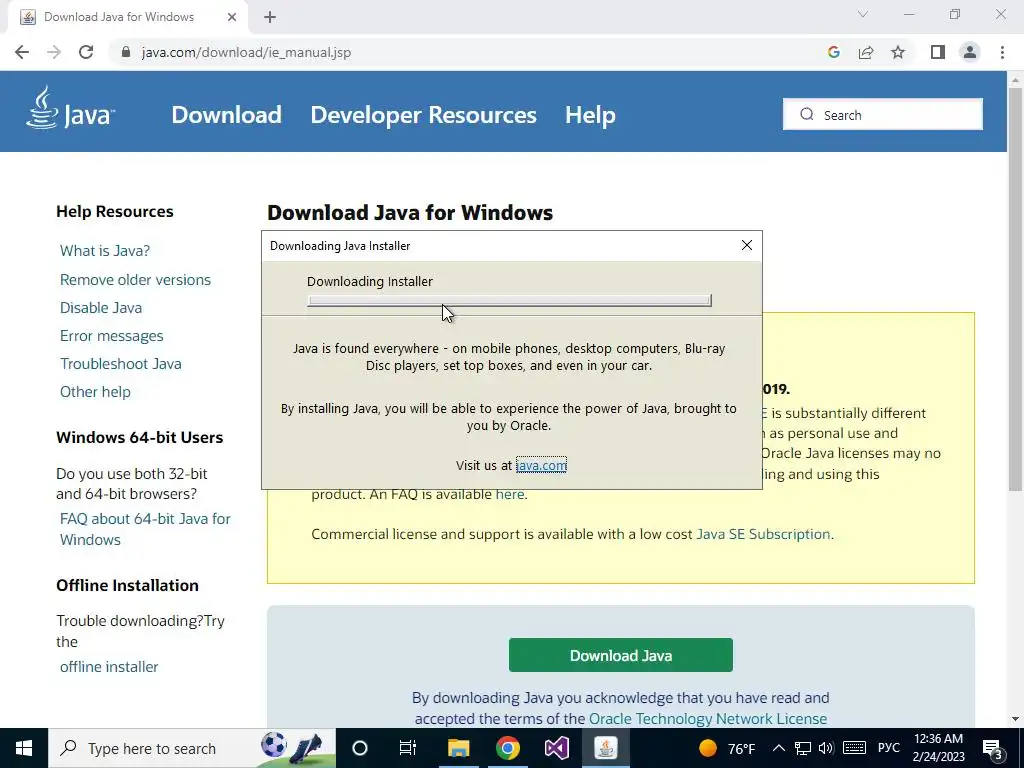1024x768 pixels.
Task: Click the browser forward arrow
Action: (x=54, y=52)
